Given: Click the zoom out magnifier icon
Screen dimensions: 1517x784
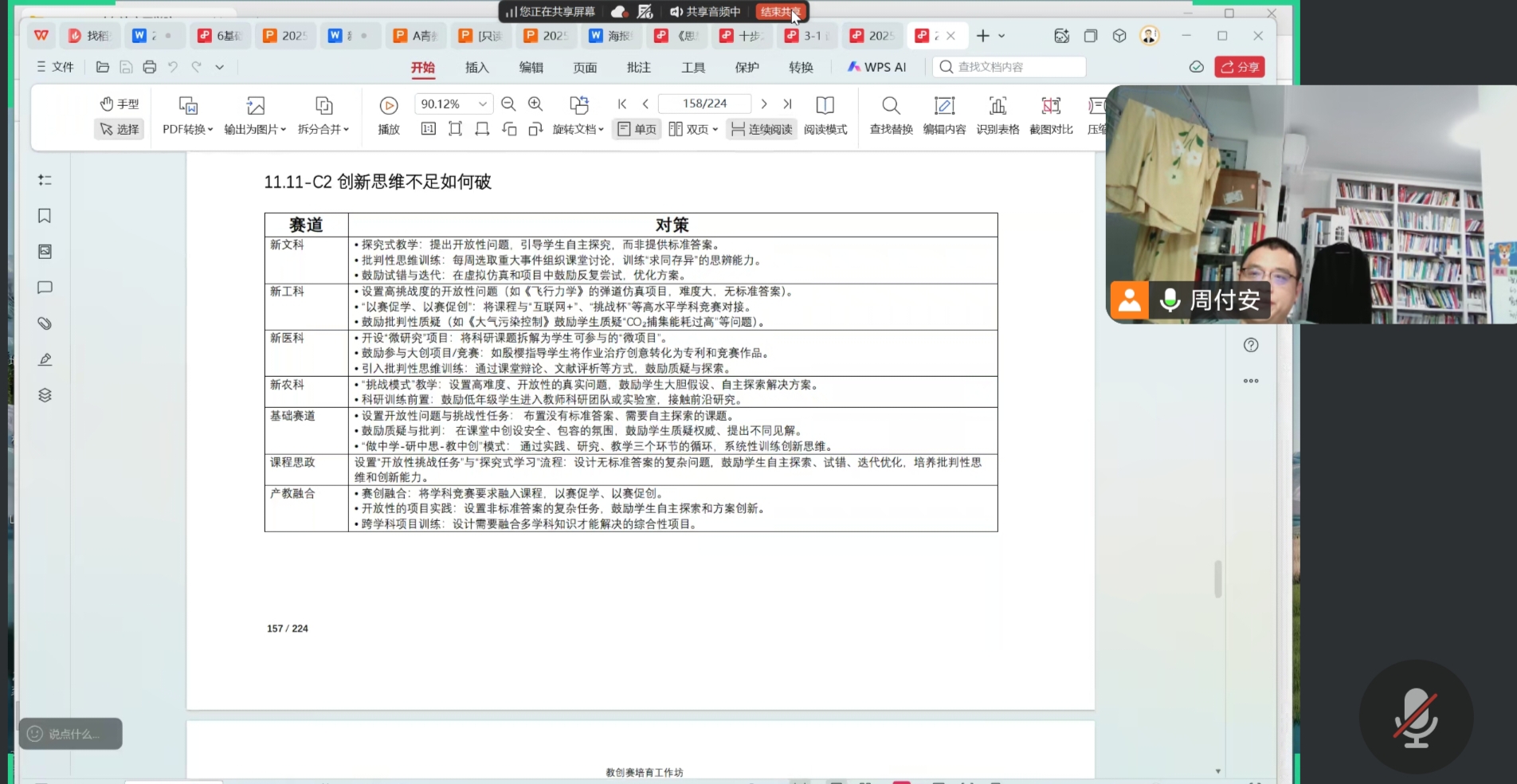Looking at the screenshot, I should (508, 104).
